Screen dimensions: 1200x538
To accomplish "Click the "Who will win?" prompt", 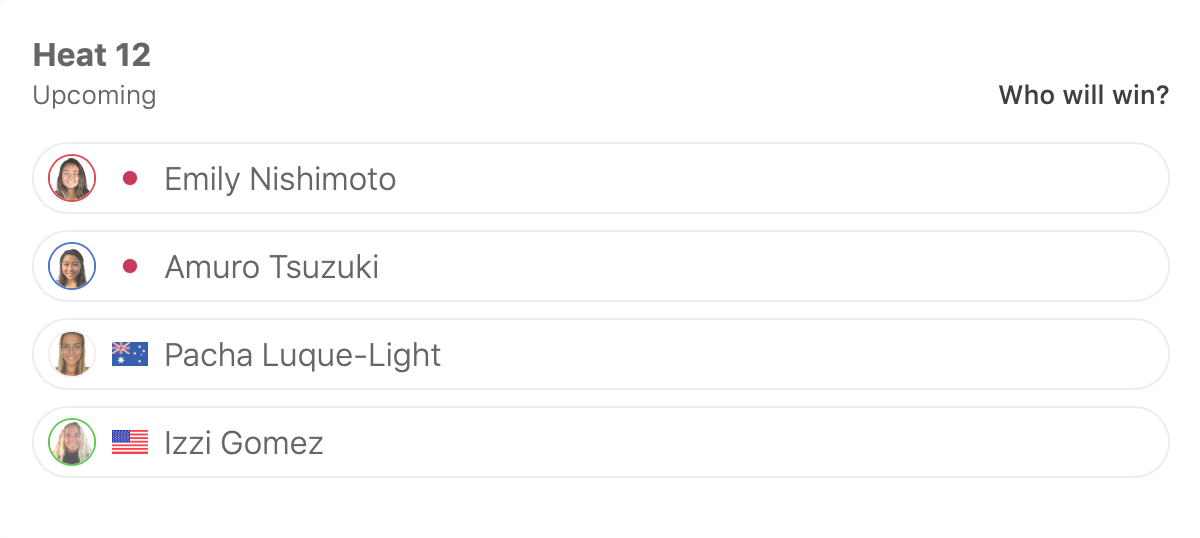I will [1083, 96].
